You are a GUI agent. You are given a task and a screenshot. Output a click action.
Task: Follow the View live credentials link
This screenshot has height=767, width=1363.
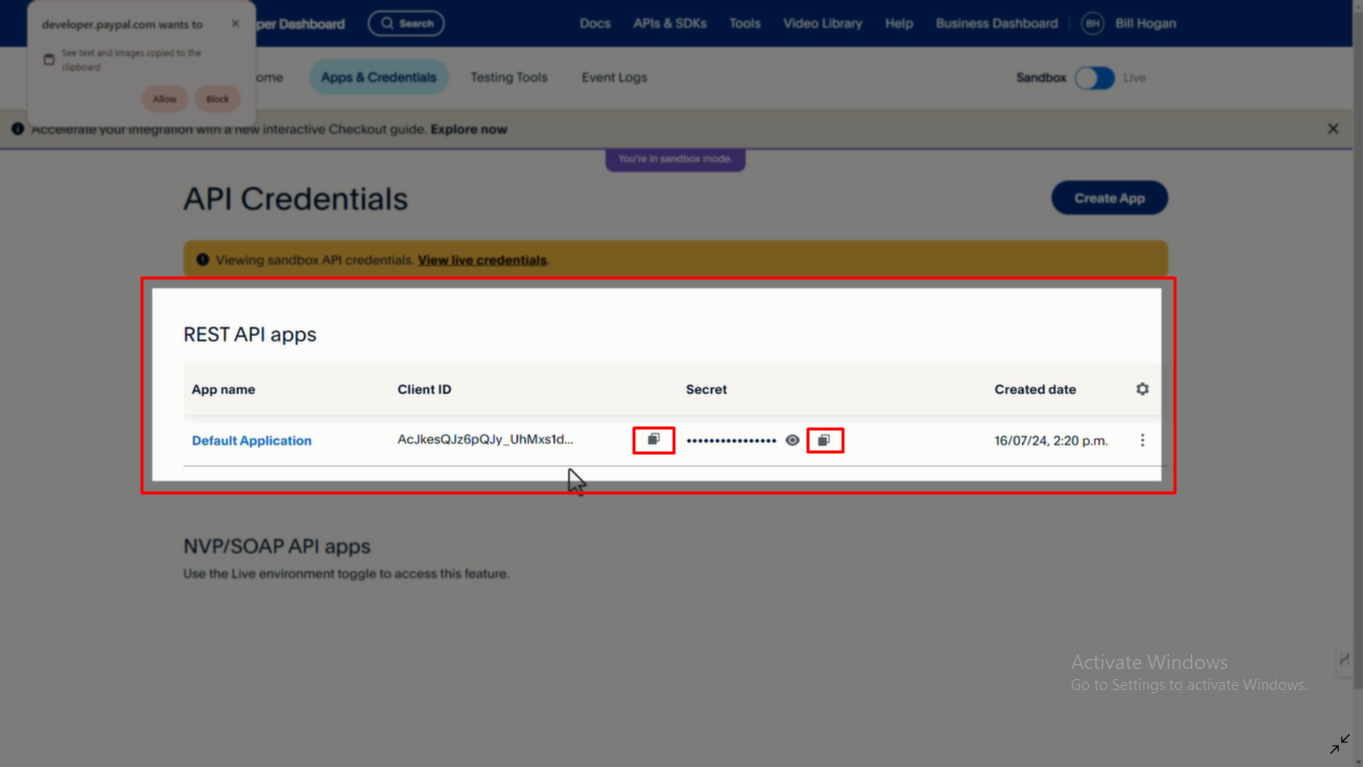click(x=482, y=260)
